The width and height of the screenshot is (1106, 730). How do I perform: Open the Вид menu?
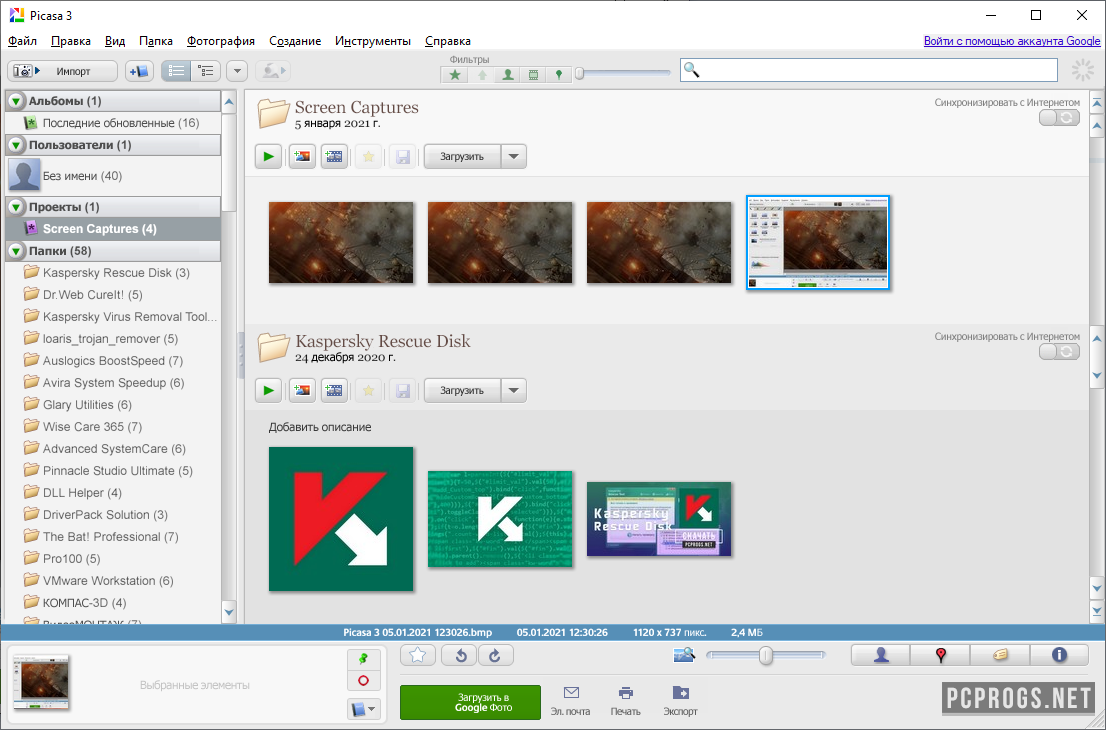(115, 41)
